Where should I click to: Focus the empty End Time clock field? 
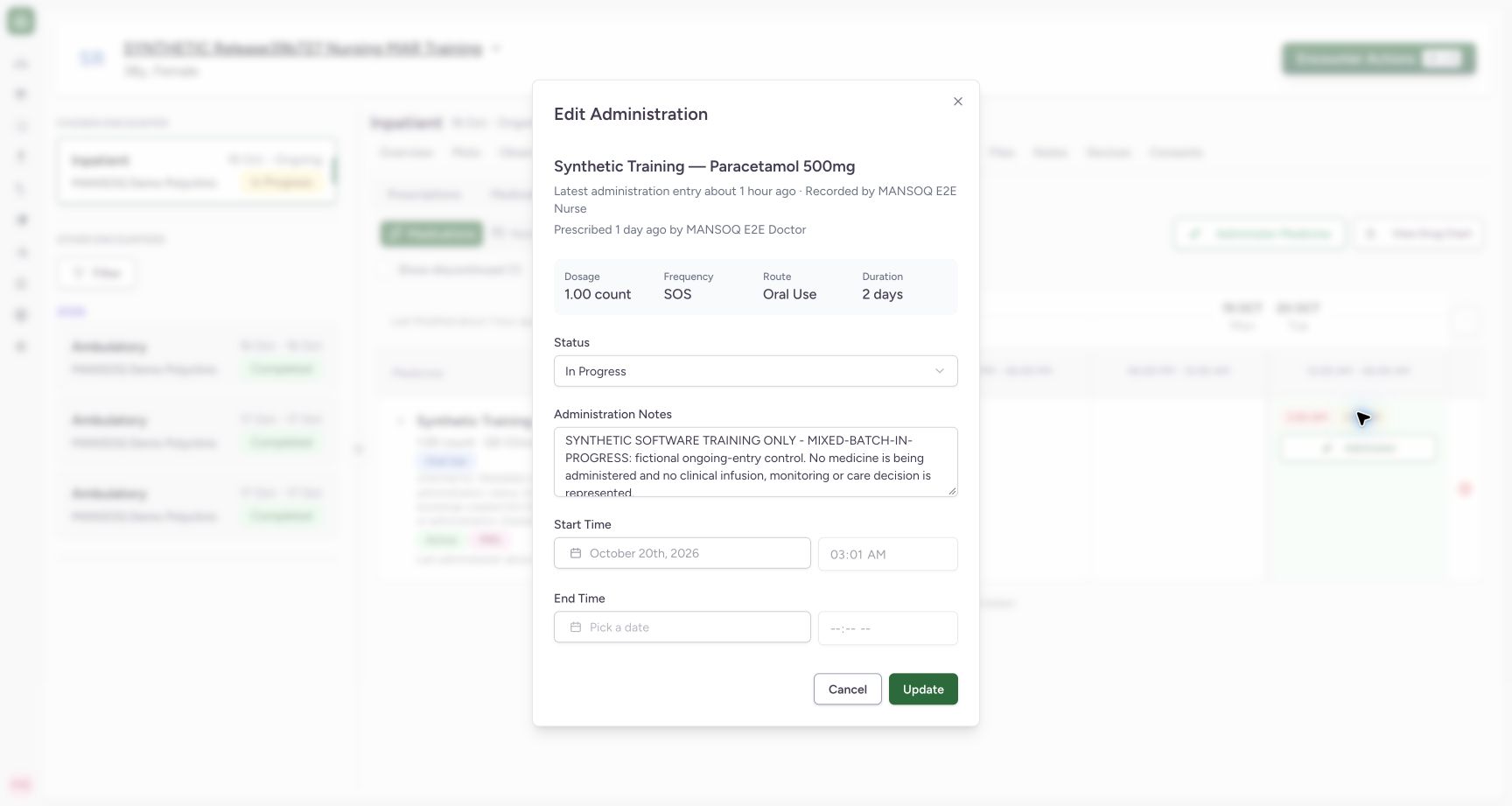888,628
